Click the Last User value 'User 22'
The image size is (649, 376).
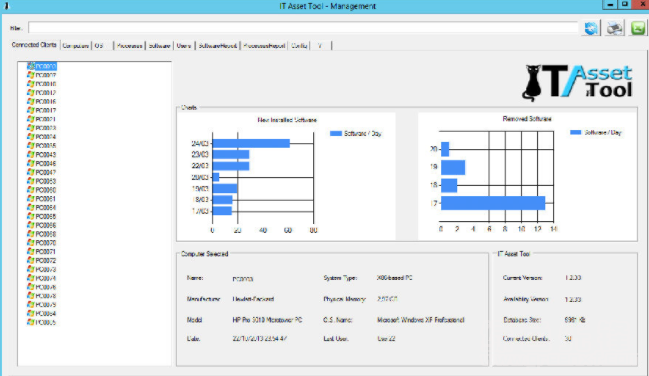pyautogui.click(x=386, y=339)
